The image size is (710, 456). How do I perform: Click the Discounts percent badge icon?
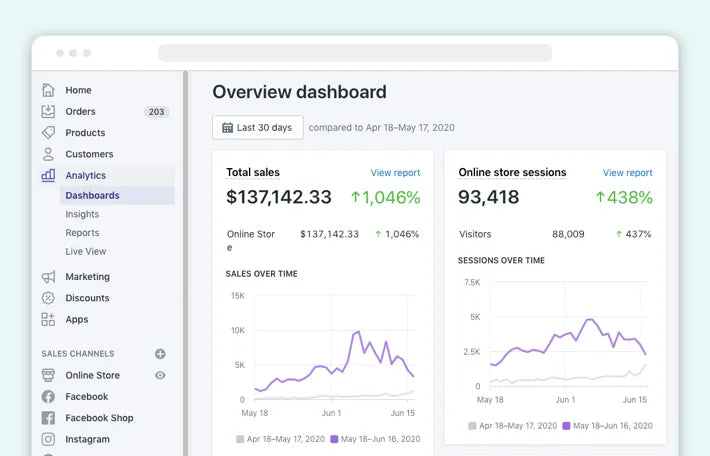click(48, 298)
